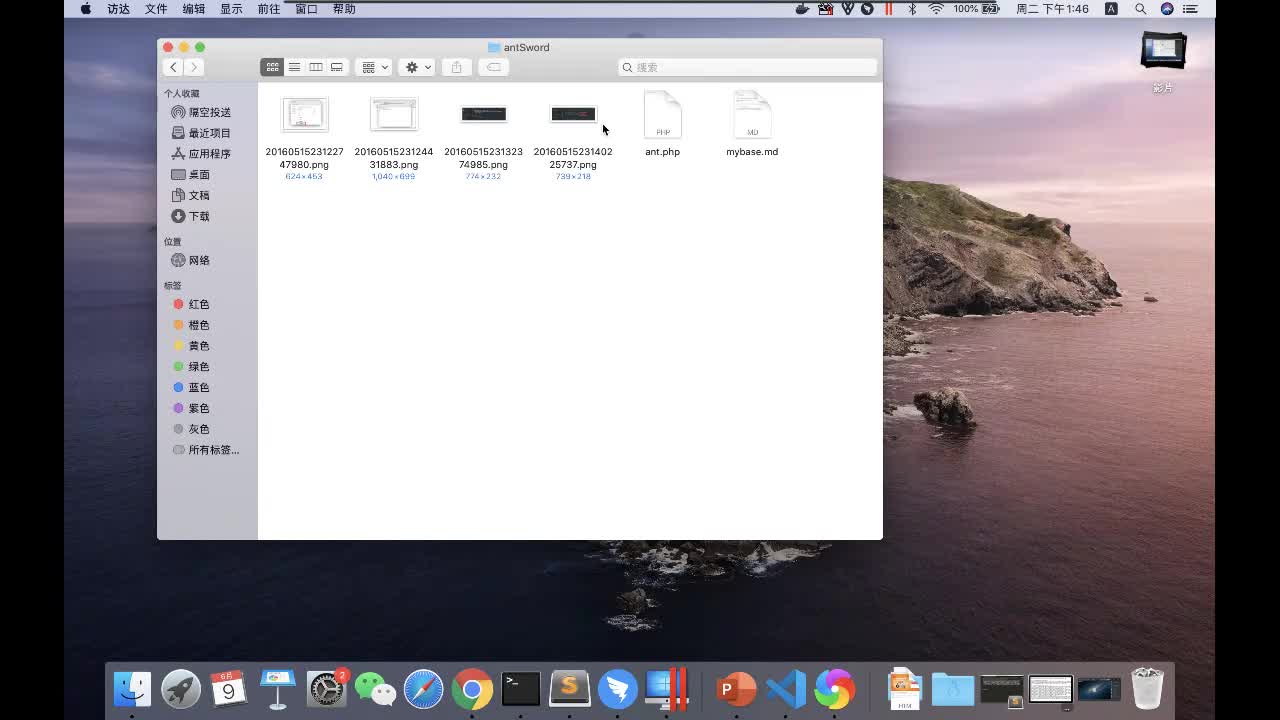Open System Preferences from the Dock

326,689
